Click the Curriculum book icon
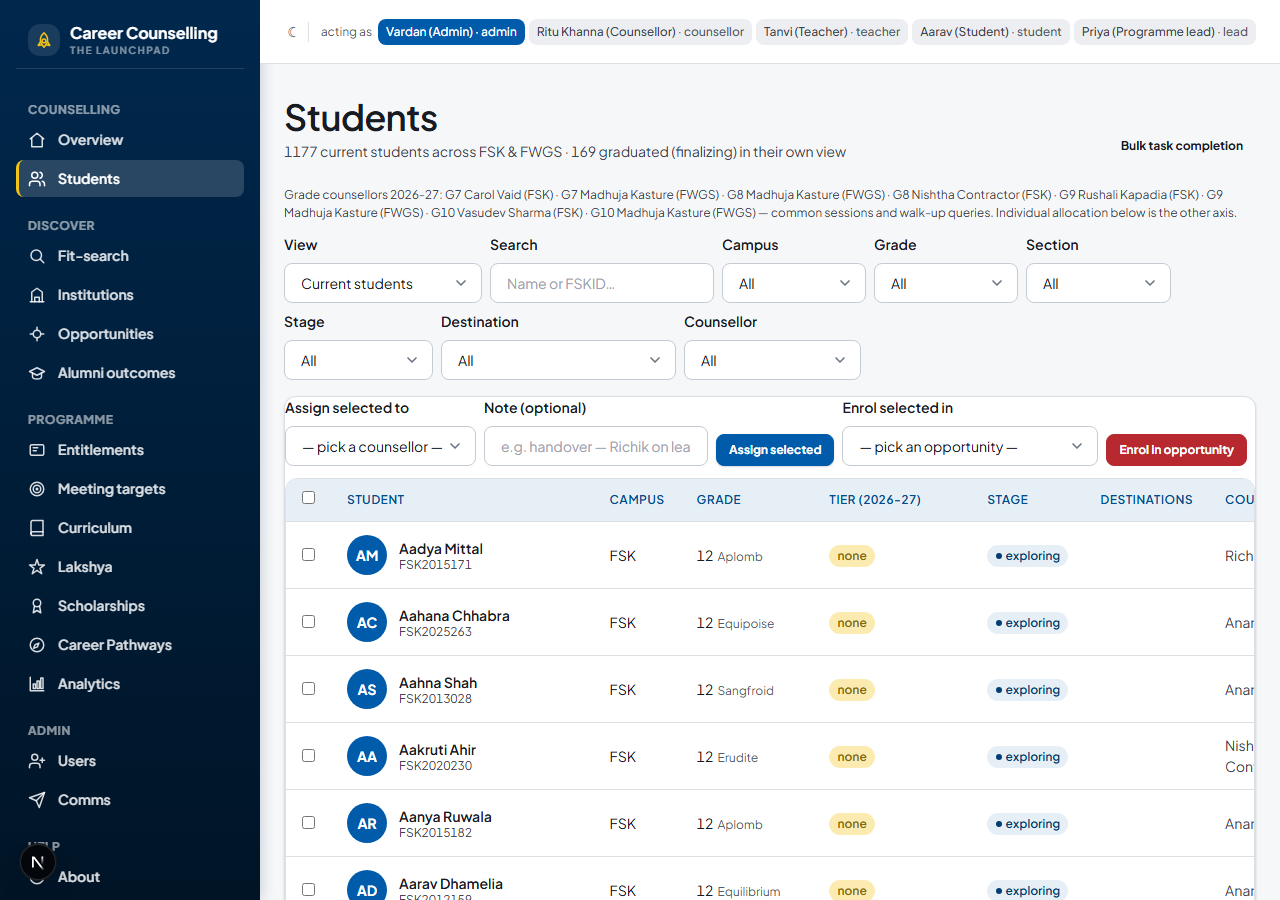Viewport: 1280px width, 900px height. [x=37, y=528]
